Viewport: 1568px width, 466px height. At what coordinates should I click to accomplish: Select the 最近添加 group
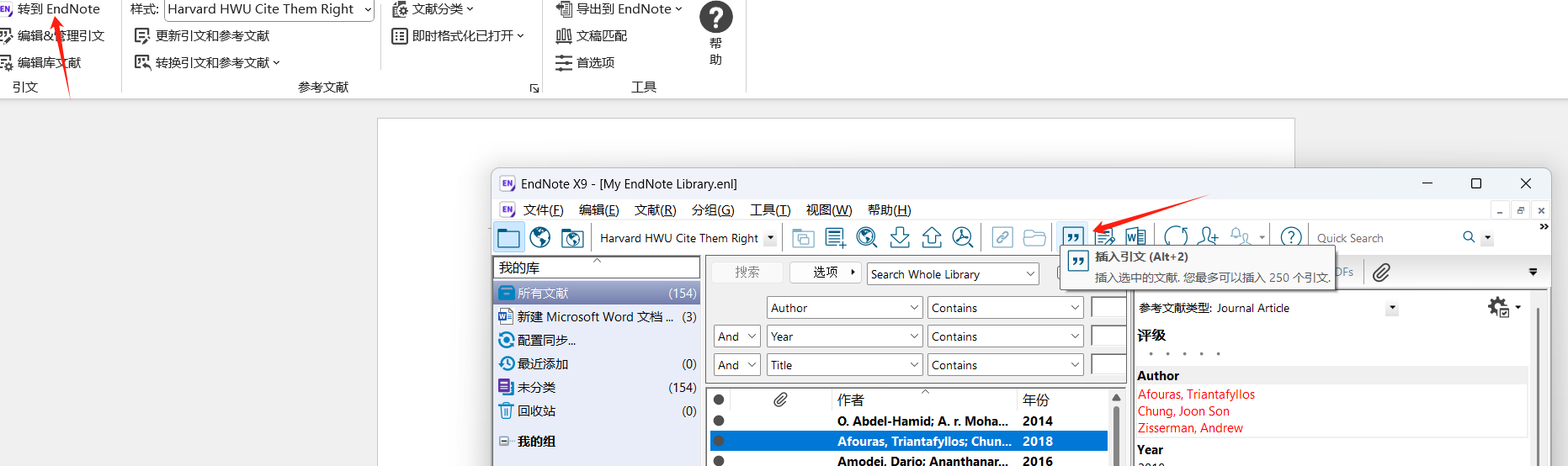[x=597, y=363]
